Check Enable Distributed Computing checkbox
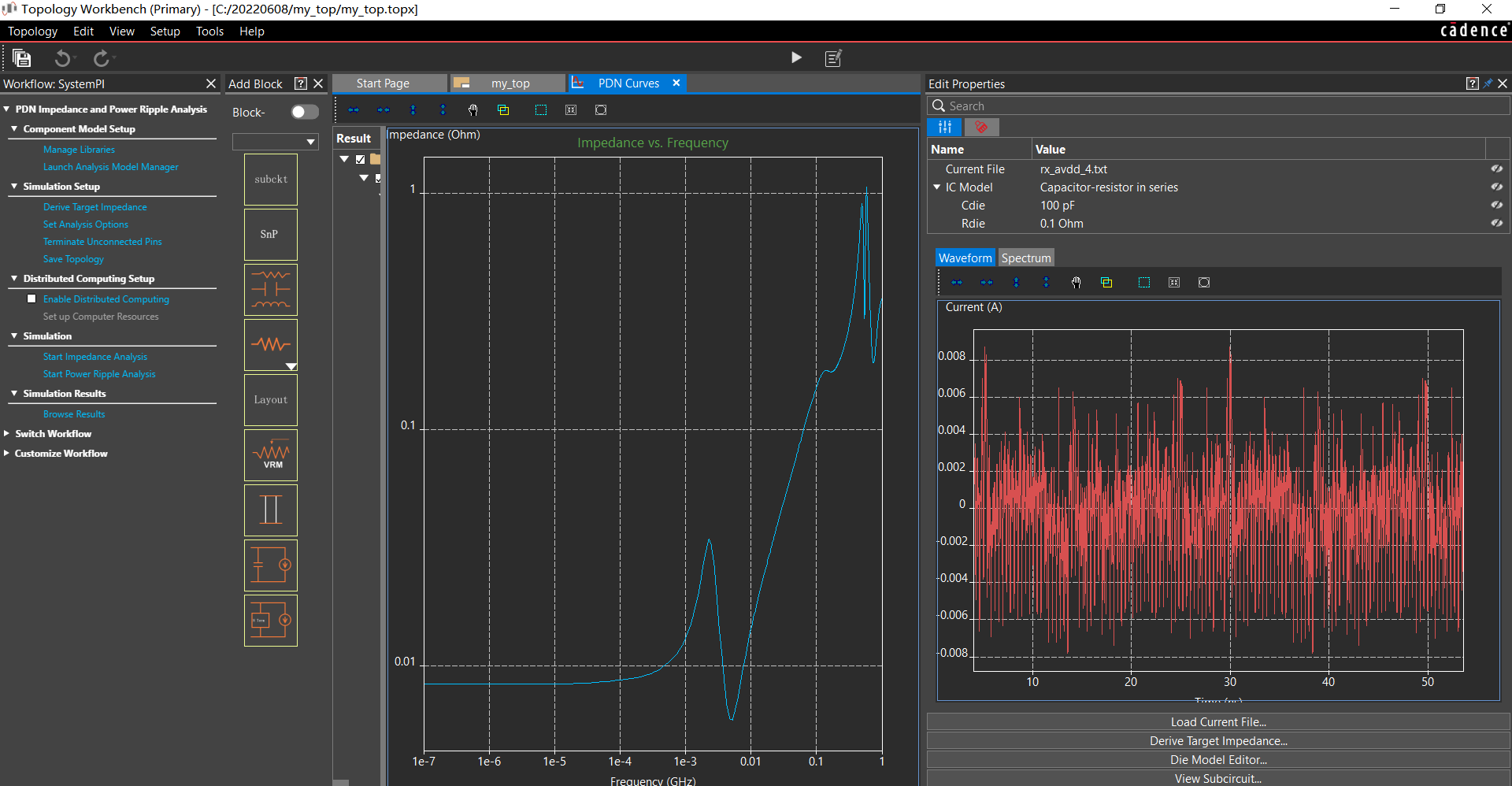 point(31,298)
